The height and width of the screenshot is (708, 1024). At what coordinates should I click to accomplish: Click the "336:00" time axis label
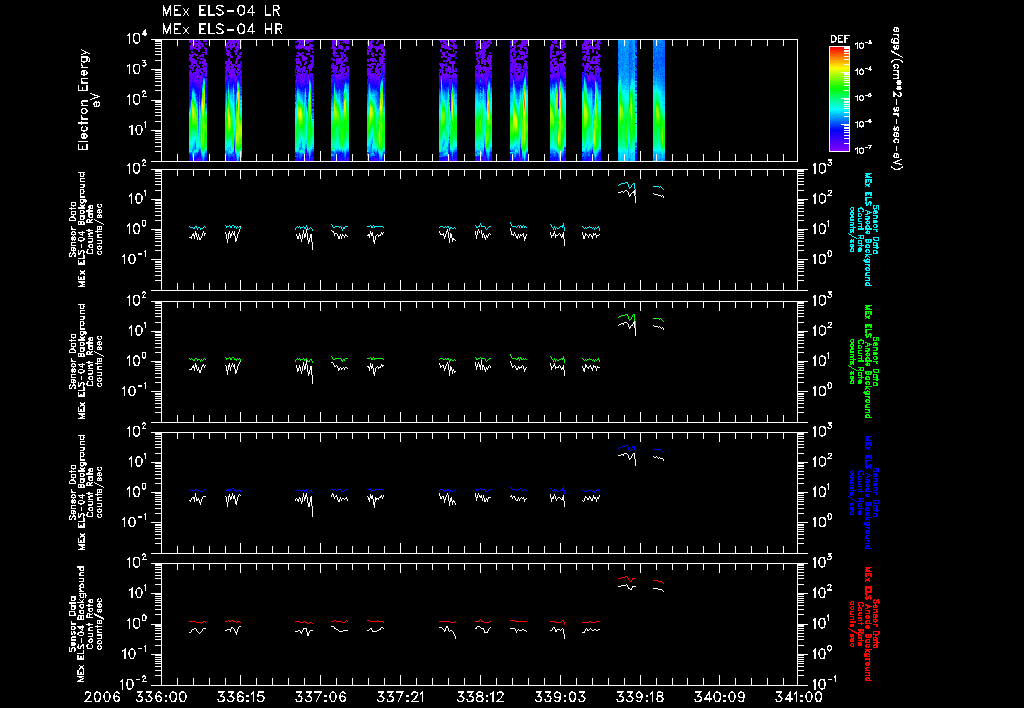point(161,697)
